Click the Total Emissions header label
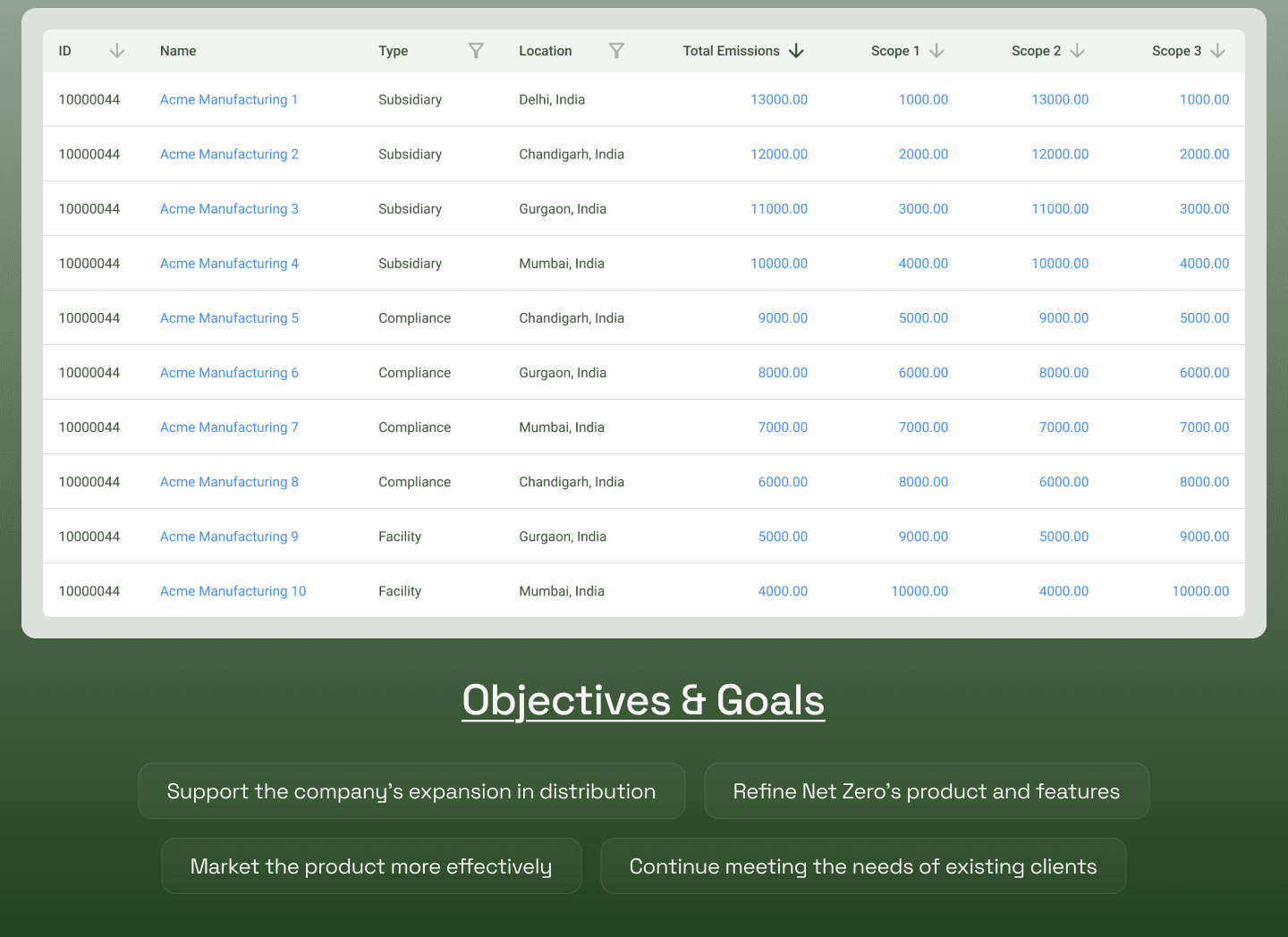 pyautogui.click(x=732, y=51)
